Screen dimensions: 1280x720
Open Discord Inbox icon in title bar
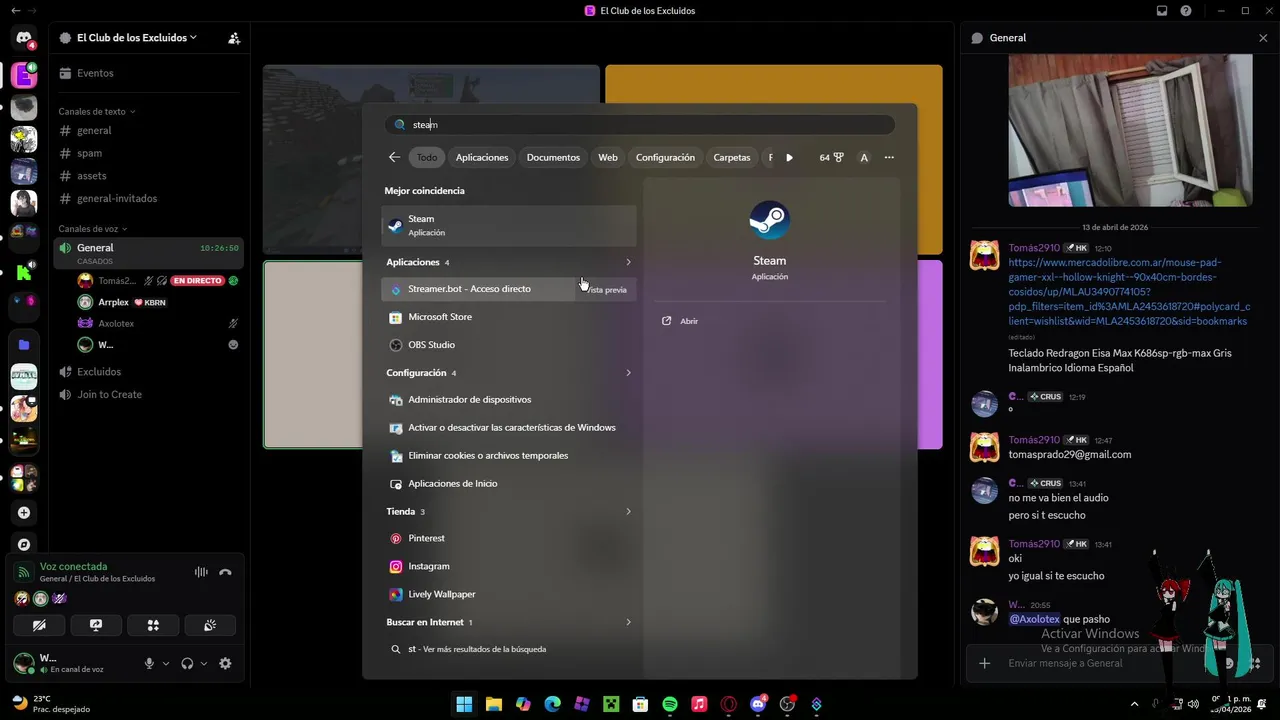[x=1162, y=11]
